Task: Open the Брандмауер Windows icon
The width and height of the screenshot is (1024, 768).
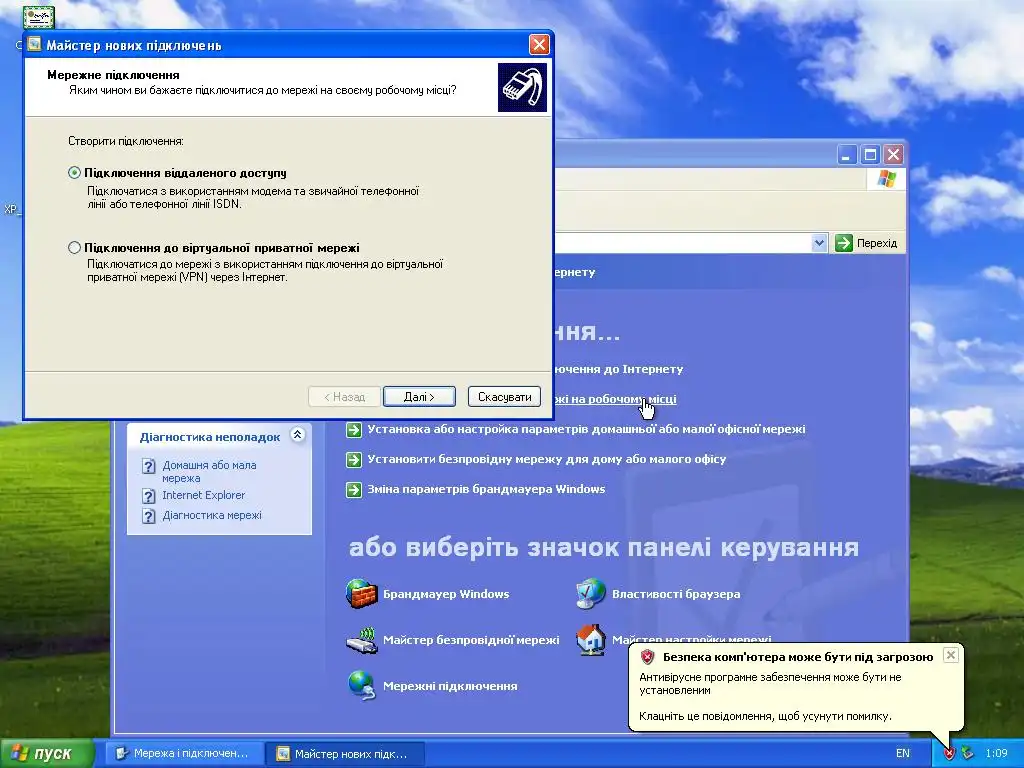Action: click(x=361, y=594)
